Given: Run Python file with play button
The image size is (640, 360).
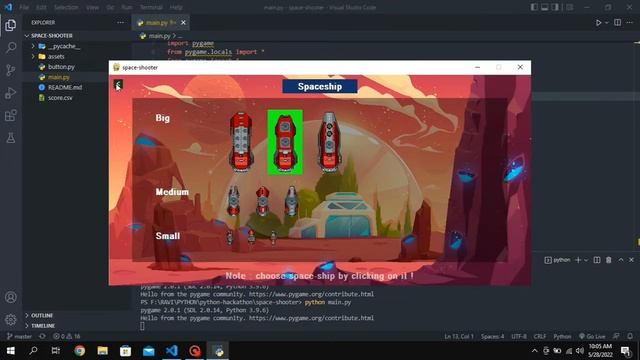Looking at the screenshot, I should (x=598, y=23).
